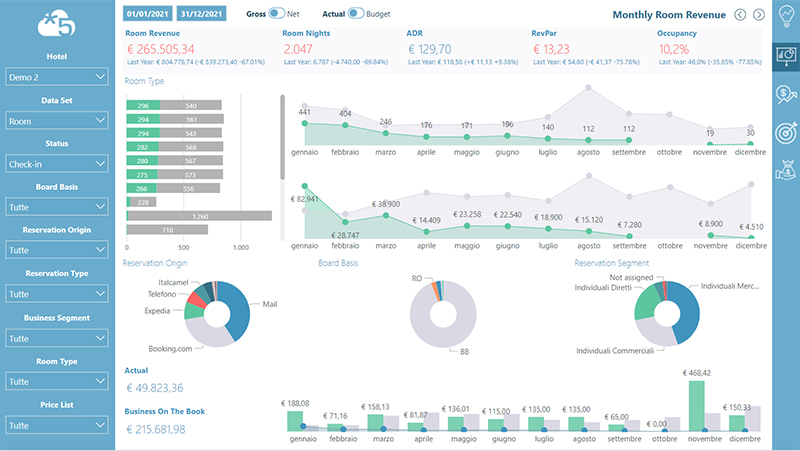Click the Board Basis chart title
This screenshot has height=451, width=800.
(x=338, y=263)
